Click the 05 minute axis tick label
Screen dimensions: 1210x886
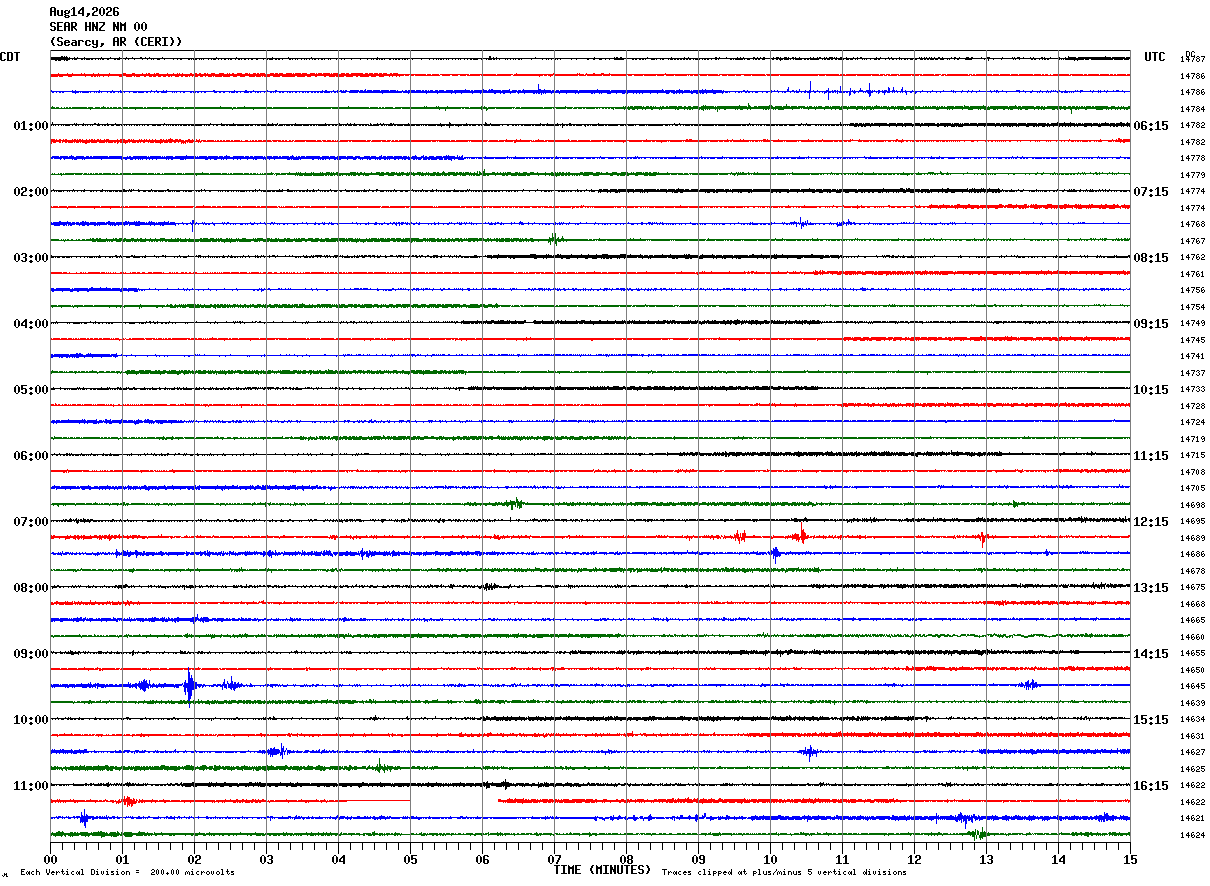point(410,859)
